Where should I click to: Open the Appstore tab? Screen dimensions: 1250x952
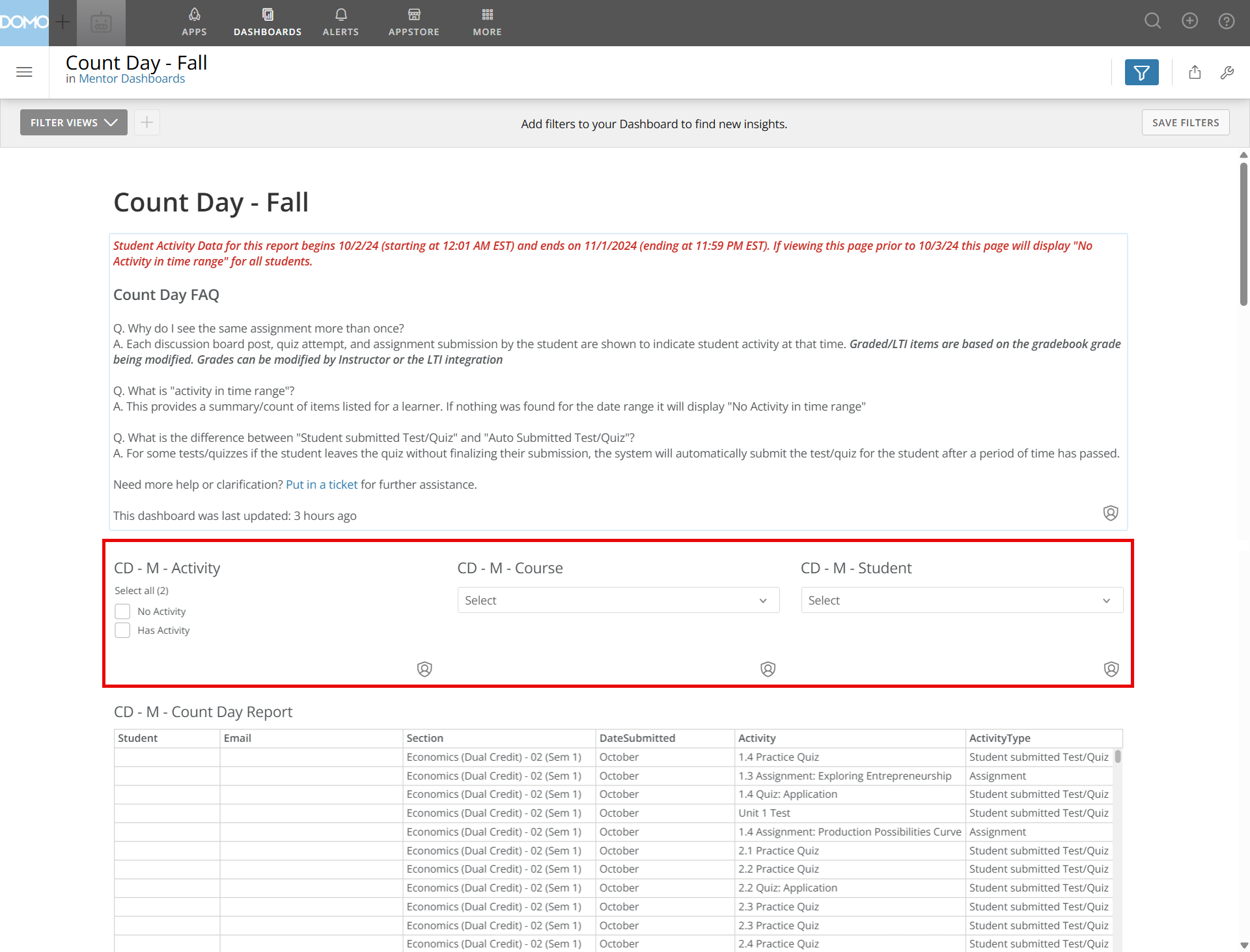coord(413,22)
